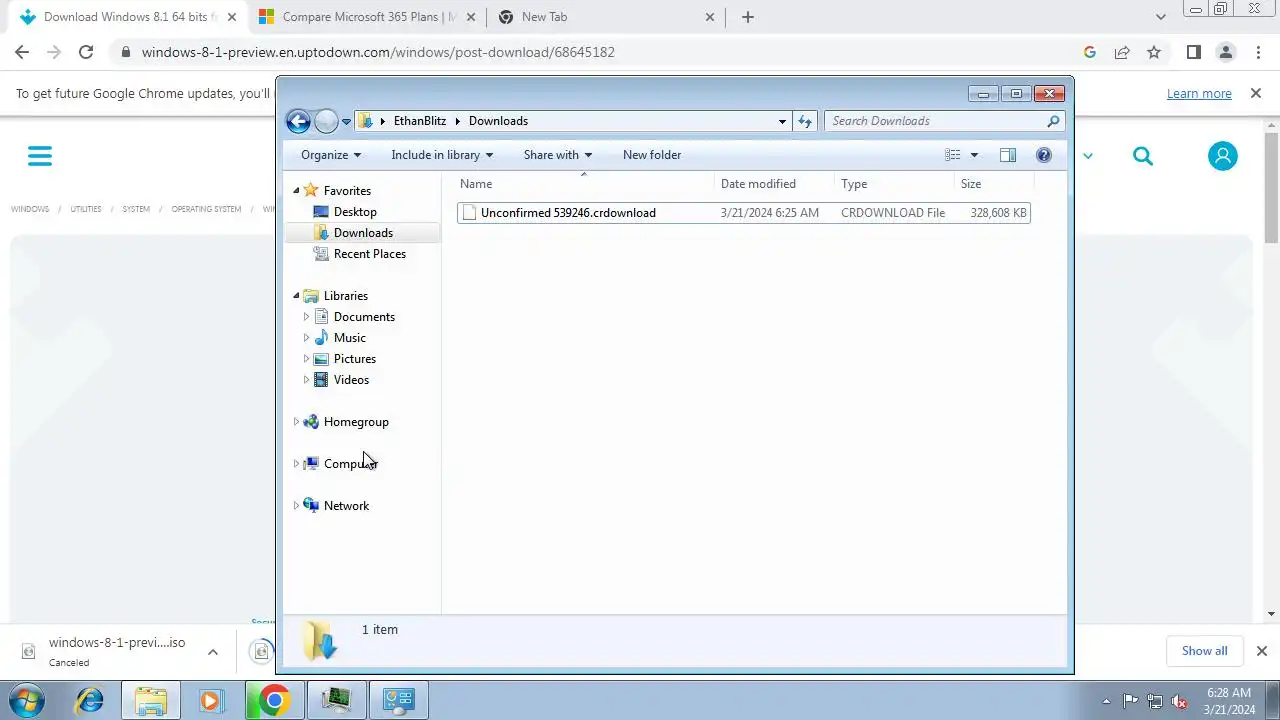
Task: Open a new Chrome tab
Action: (748, 17)
